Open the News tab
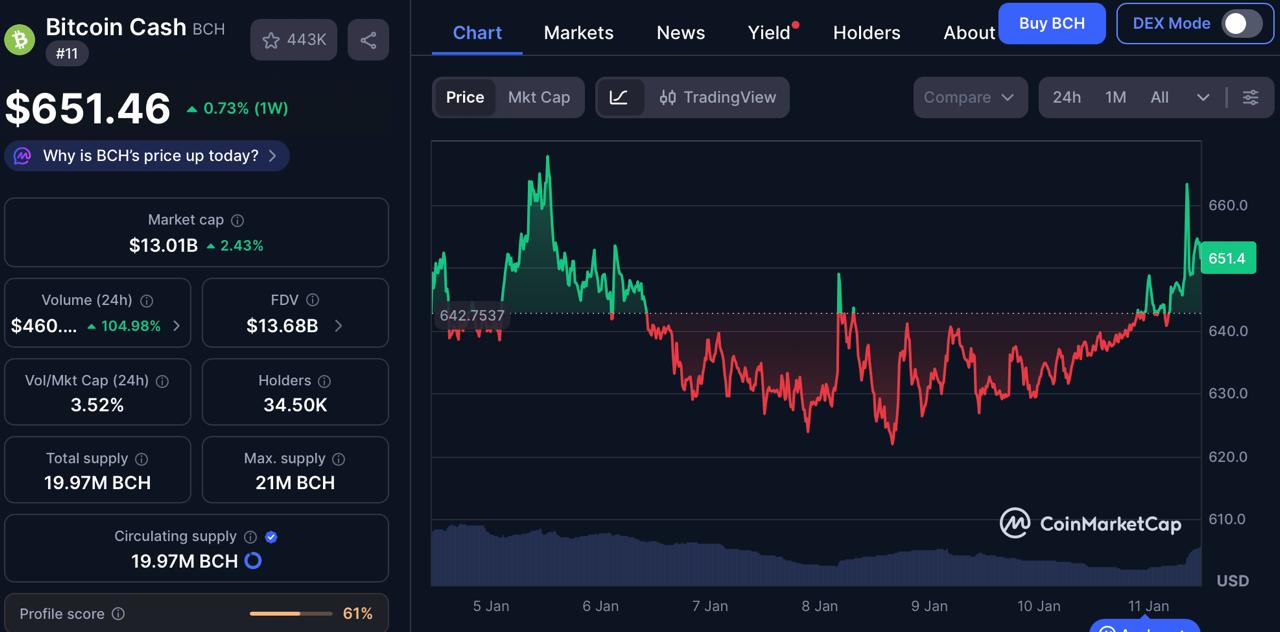1280x632 pixels. click(680, 32)
